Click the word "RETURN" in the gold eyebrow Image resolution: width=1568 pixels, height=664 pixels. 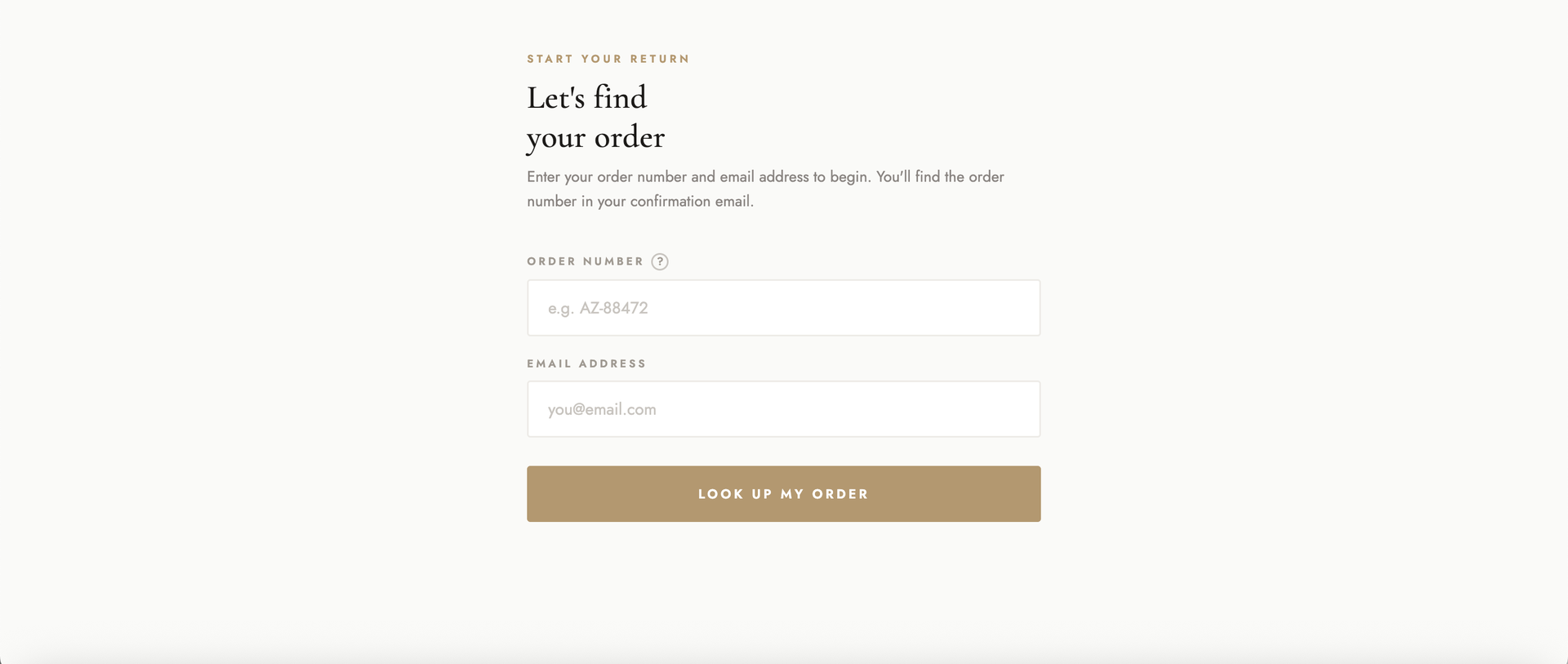point(660,59)
